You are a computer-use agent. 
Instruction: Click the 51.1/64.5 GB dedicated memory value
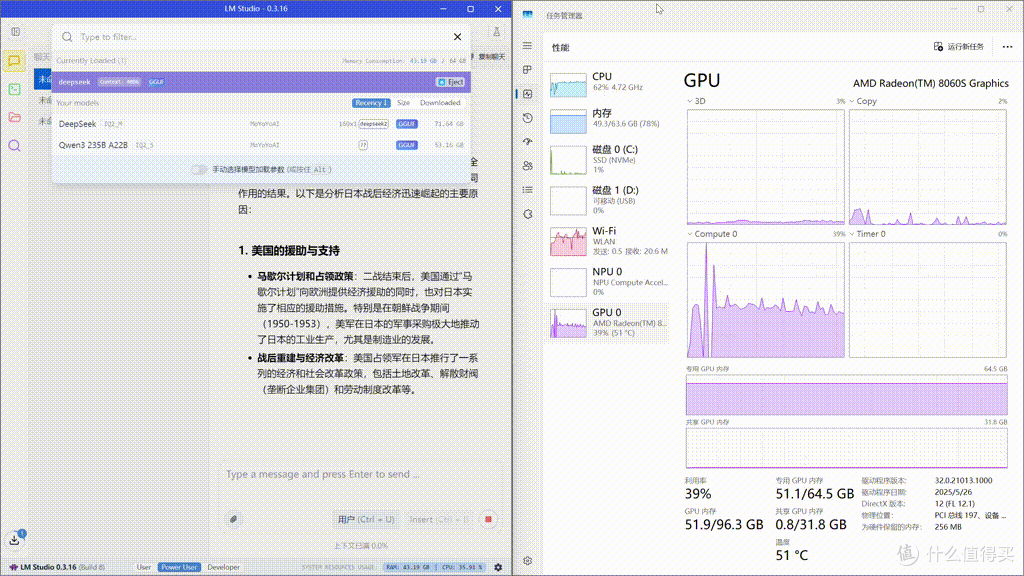815,494
